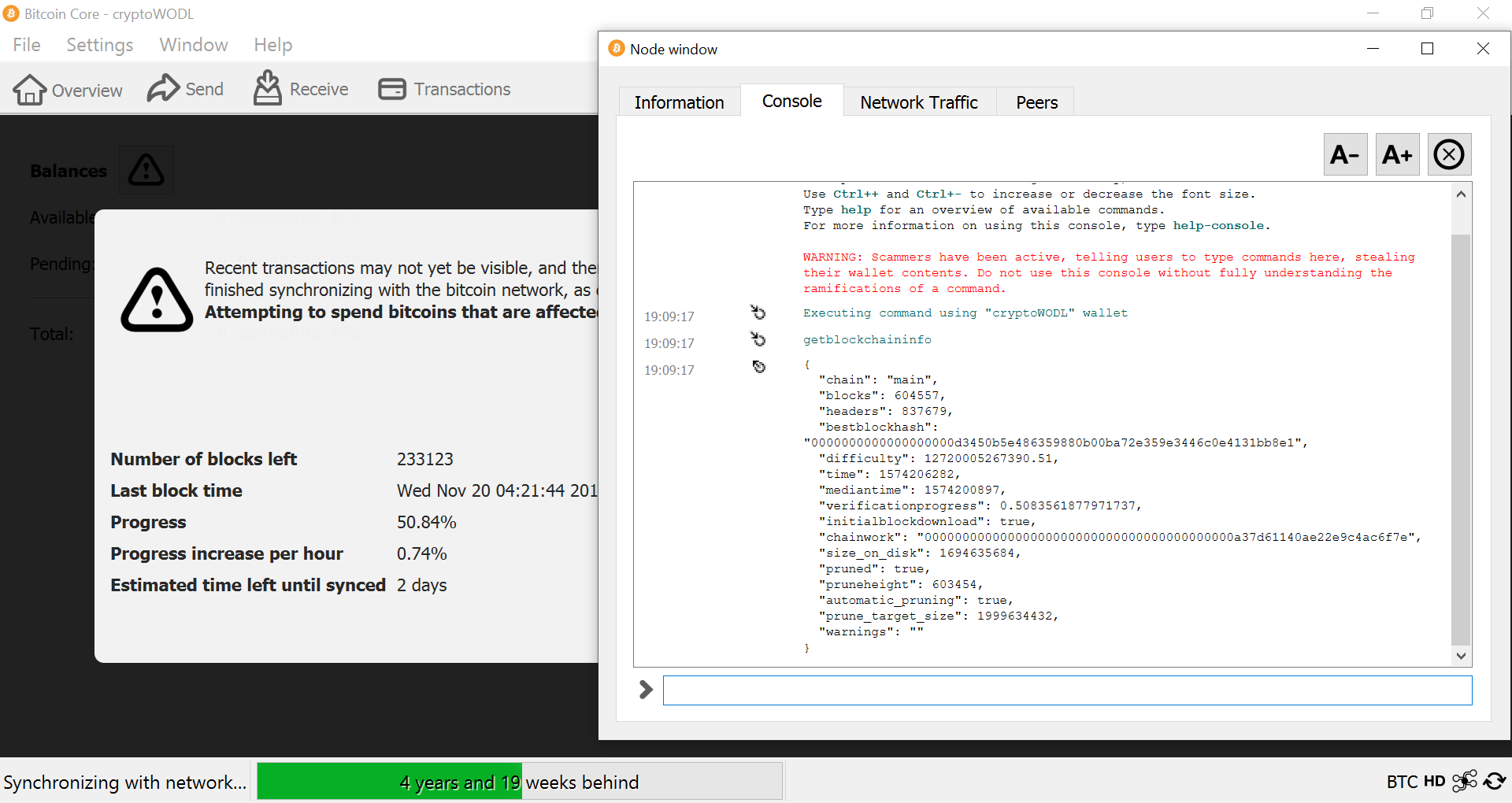
Task: Click the '"pruneheight": 603454' line
Action: click(x=900, y=584)
